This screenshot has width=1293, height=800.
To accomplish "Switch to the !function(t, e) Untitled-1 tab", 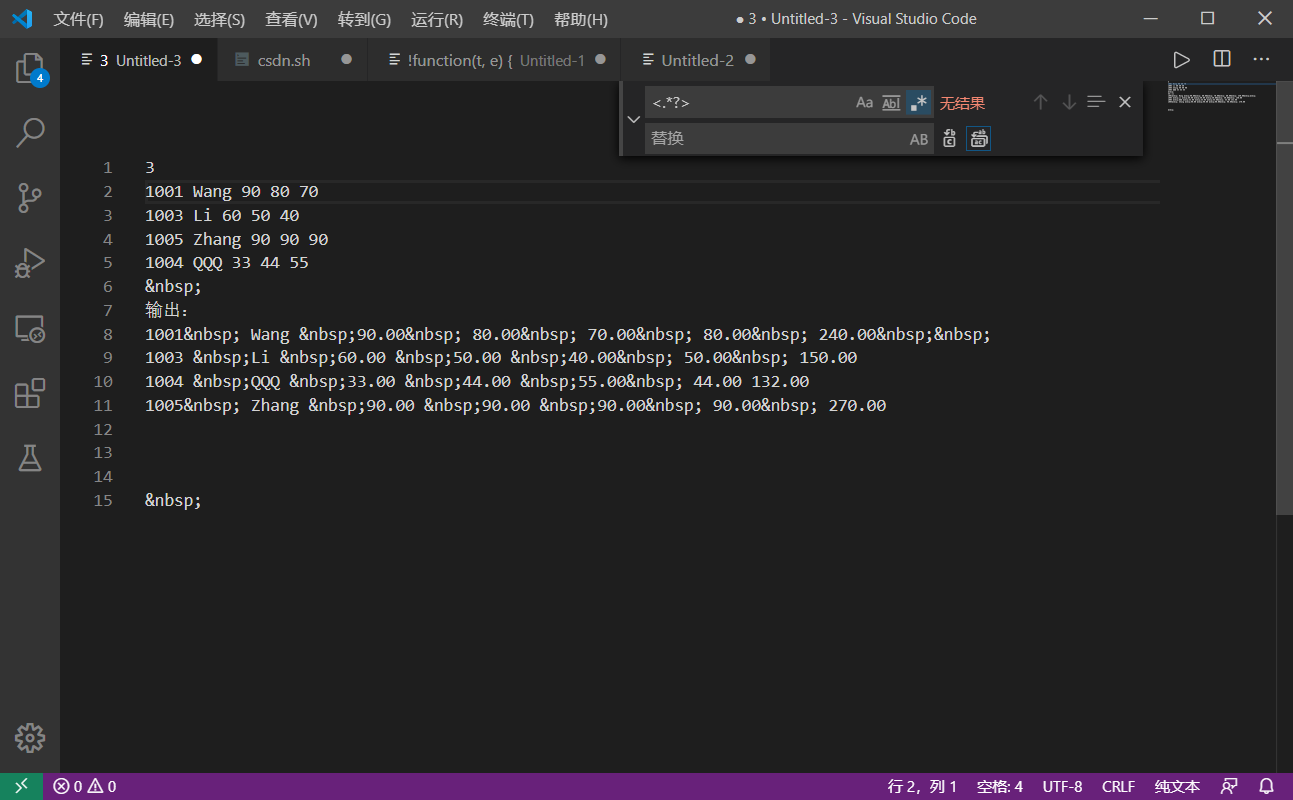I will click(x=495, y=60).
